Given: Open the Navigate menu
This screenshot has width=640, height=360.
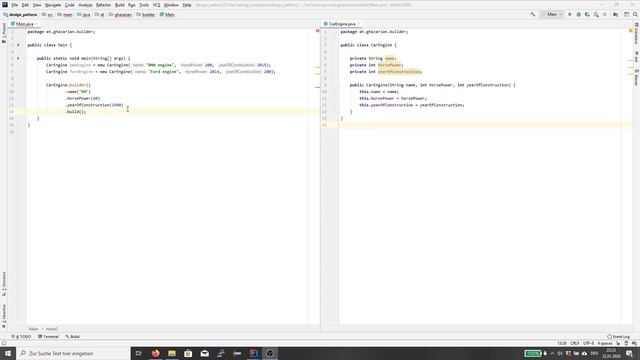Looking at the screenshot, I should click(53, 5).
